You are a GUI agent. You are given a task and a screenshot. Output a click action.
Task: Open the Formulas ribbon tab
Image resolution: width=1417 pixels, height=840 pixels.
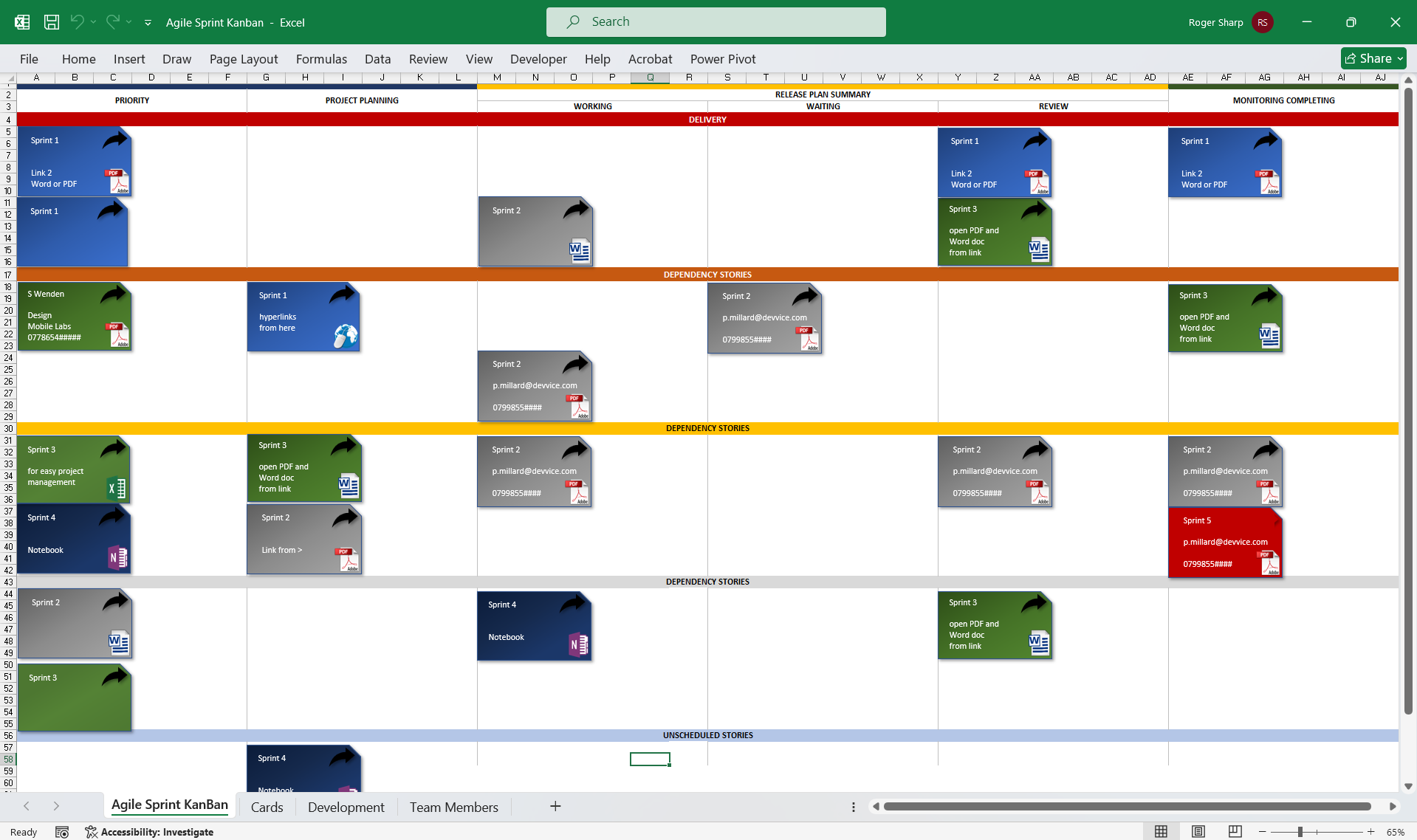(x=321, y=59)
